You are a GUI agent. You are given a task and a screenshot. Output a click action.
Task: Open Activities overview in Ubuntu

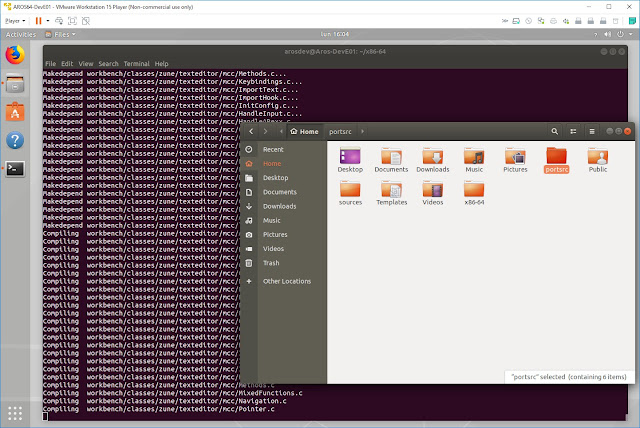click(21, 35)
